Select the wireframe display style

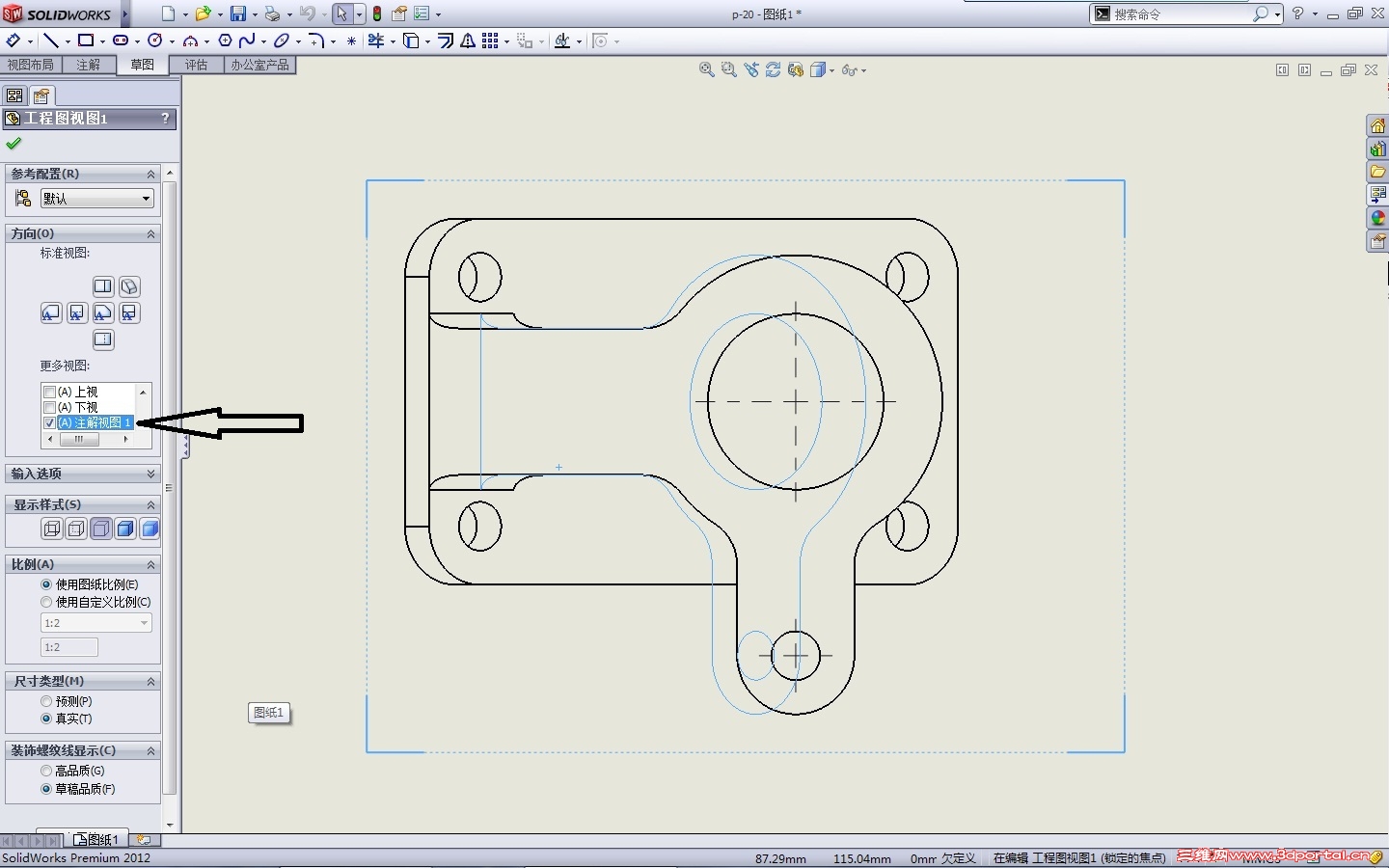[x=52, y=529]
